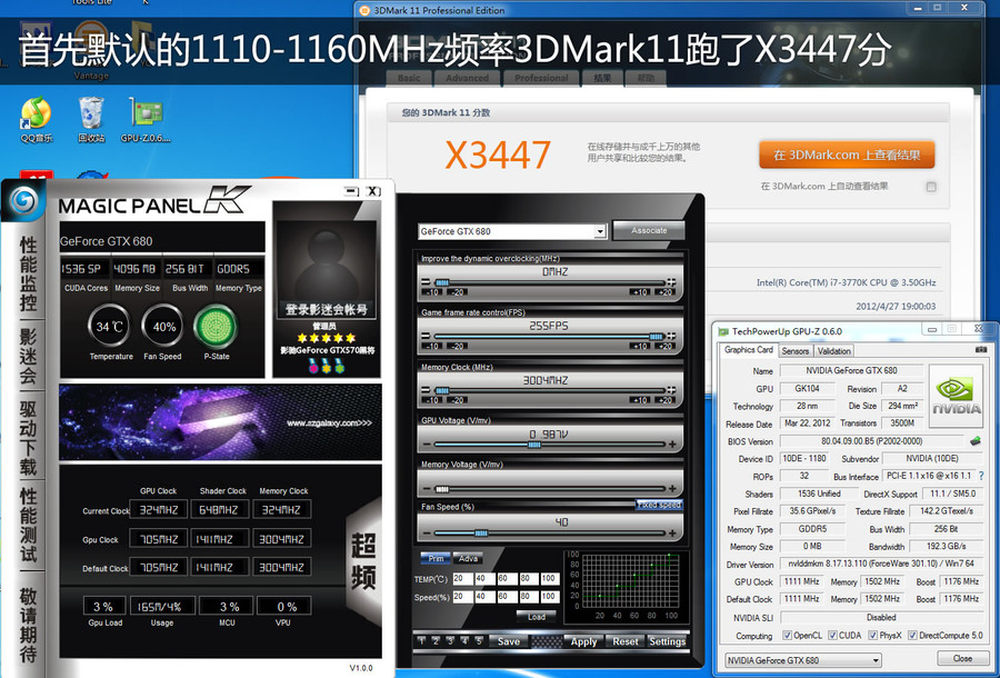
Task: Open 性能监控 in Magic Panel sidebar
Action: [x=27, y=274]
